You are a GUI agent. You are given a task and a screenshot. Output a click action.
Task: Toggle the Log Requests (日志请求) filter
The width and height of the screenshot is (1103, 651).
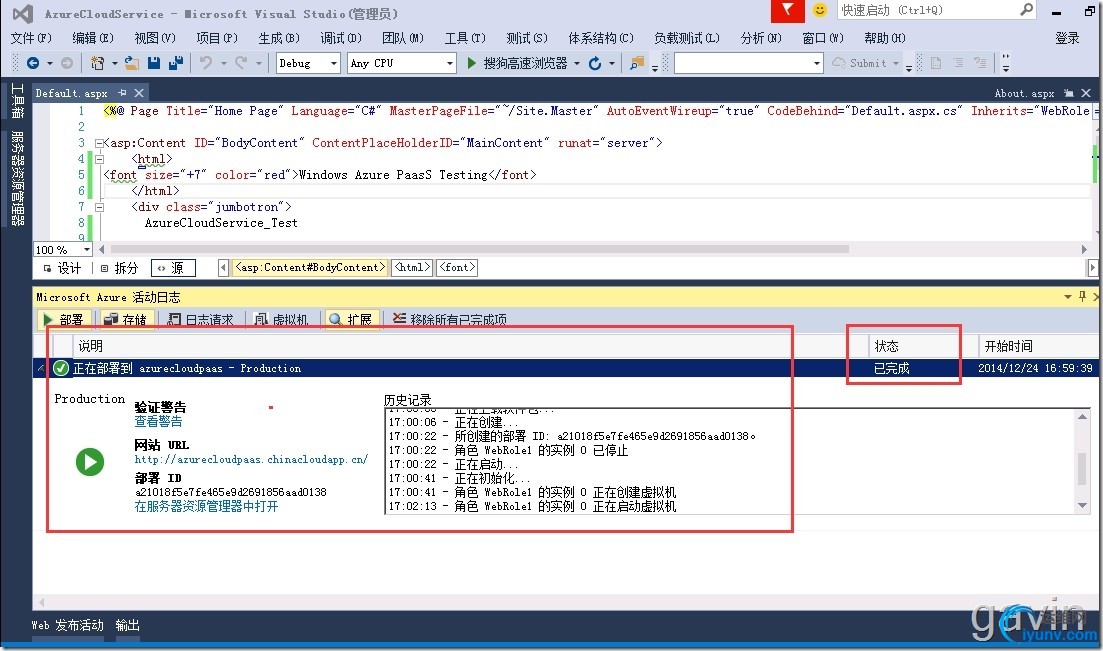[x=200, y=320]
